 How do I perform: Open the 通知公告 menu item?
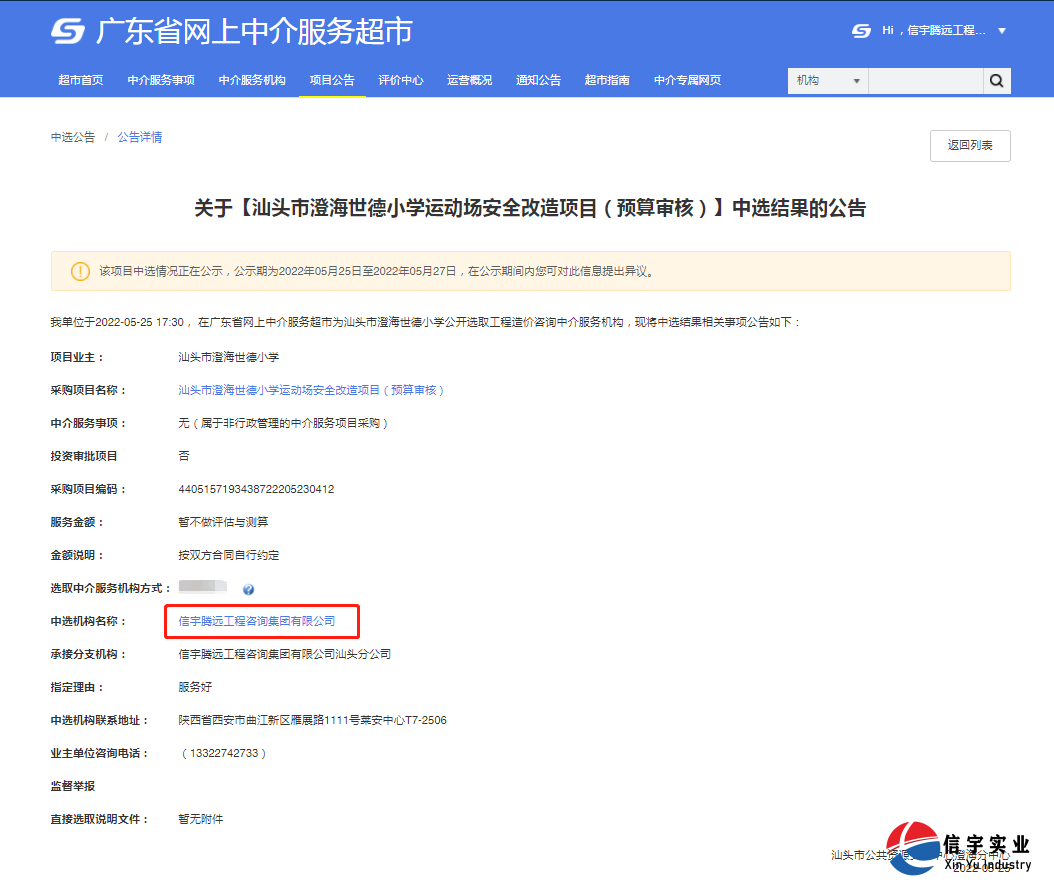539,80
